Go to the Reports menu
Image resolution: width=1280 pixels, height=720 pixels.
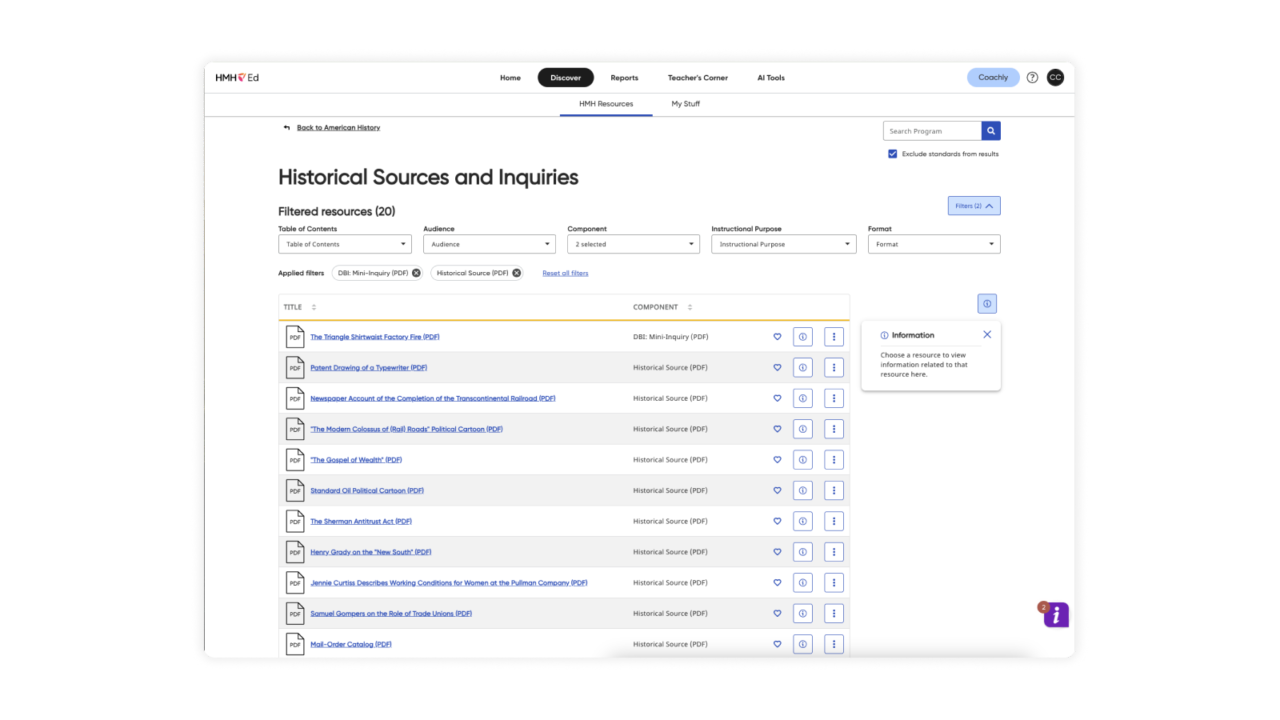[x=624, y=78]
